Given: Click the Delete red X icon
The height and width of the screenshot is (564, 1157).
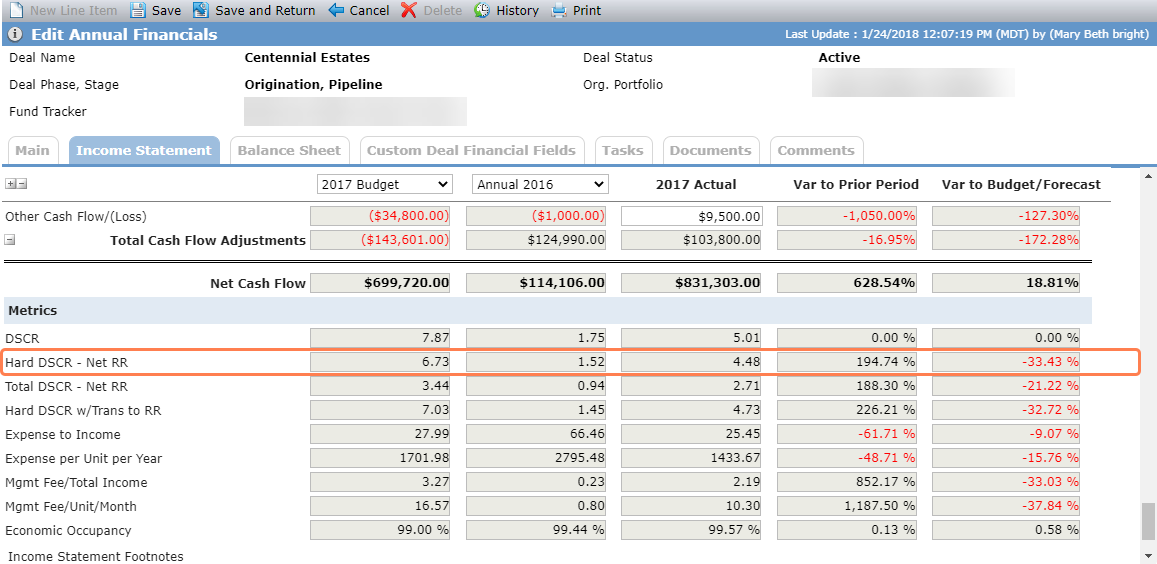Looking at the screenshot, I should click(409, 10).
